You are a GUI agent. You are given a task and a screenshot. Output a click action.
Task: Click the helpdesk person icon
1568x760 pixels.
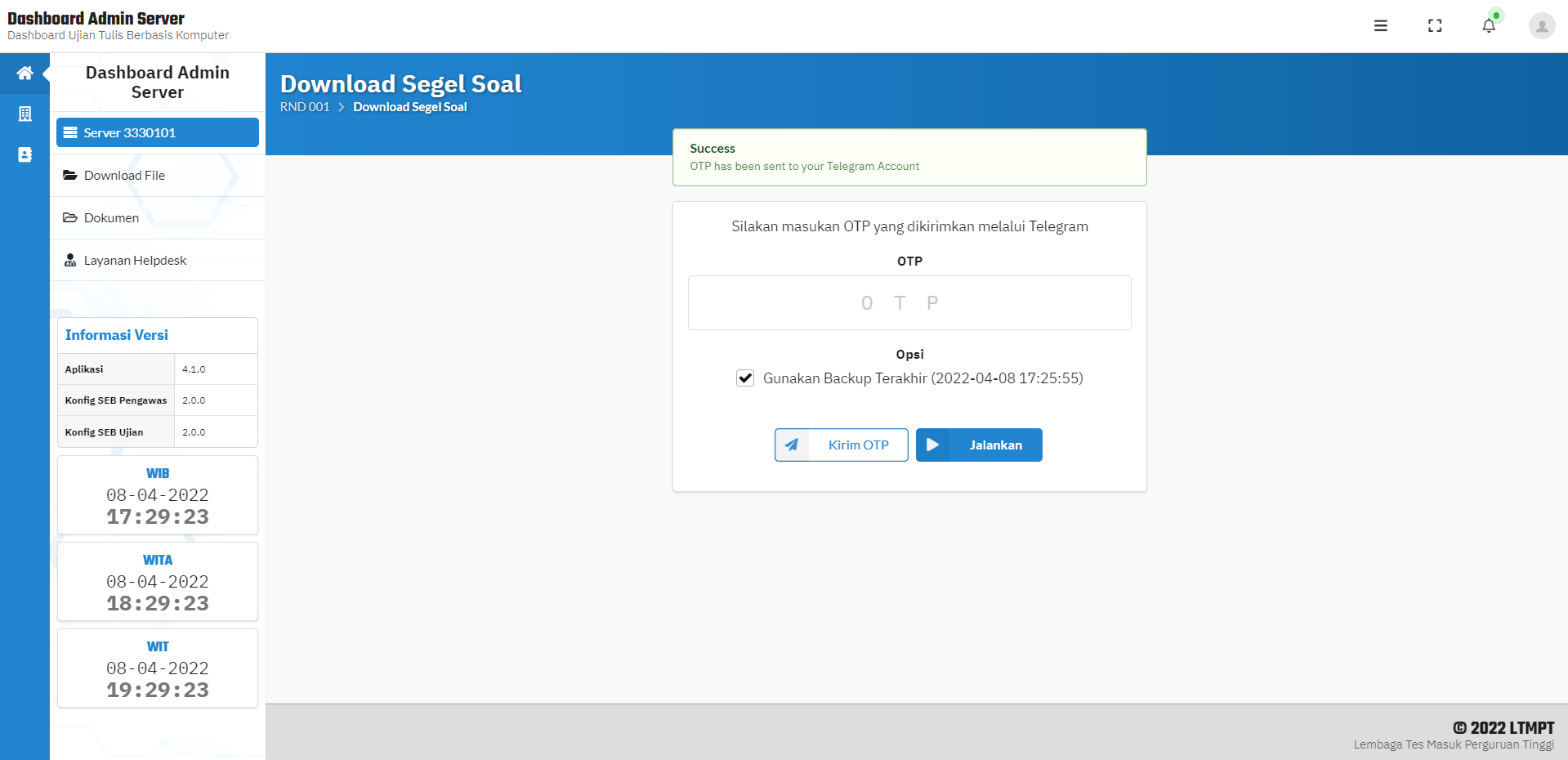(x=70, y=260)
